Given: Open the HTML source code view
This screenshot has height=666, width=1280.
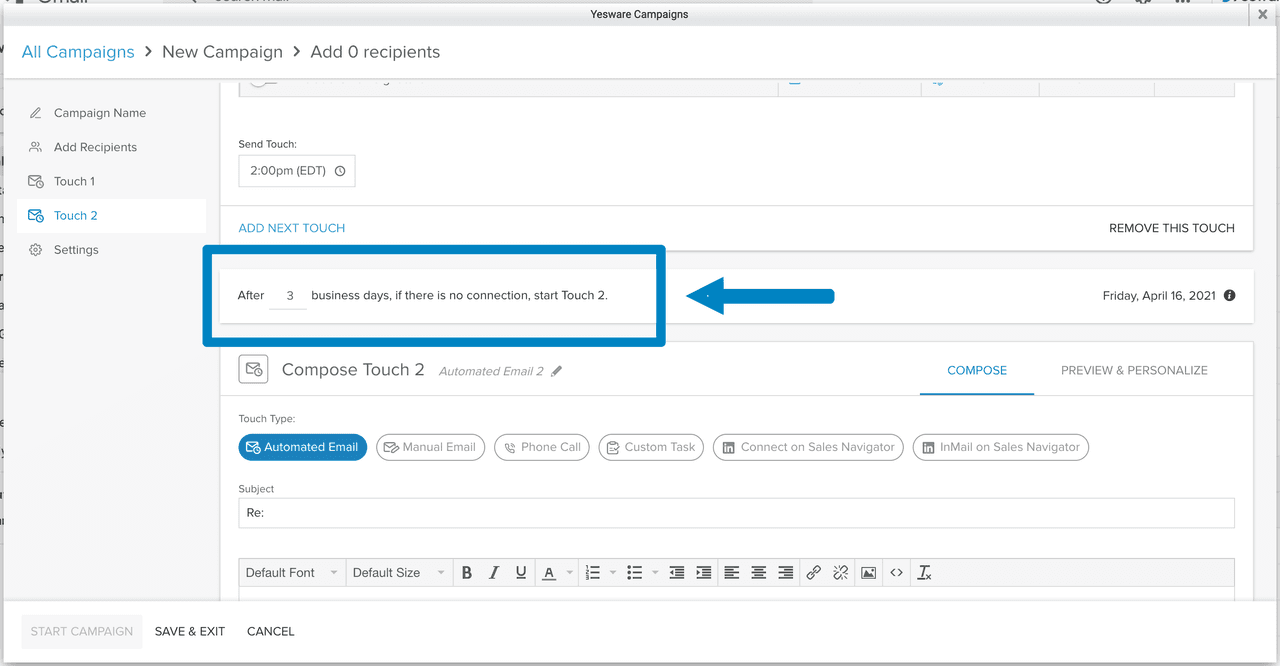Looking at the screenshot, I should tap(896, 573).
